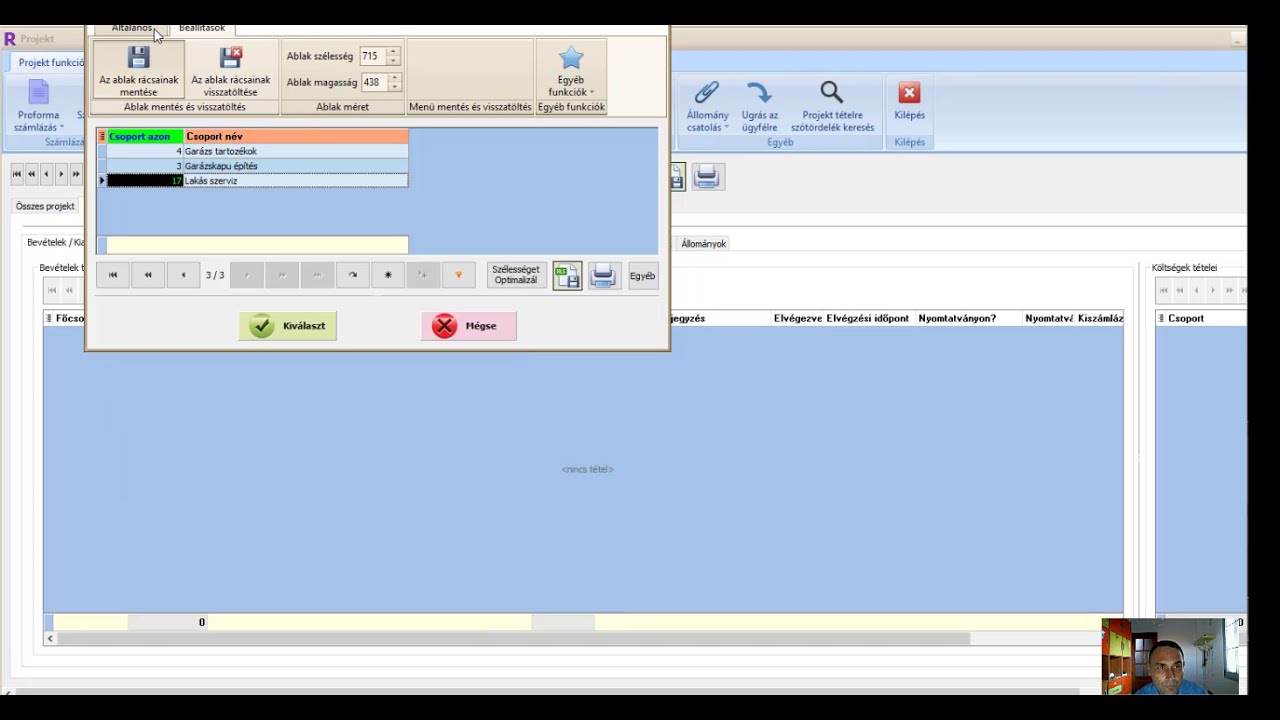Click left arrow of horizontal scrollbar
Screen dimensions: 1280x720
click(x=50, y=638)
